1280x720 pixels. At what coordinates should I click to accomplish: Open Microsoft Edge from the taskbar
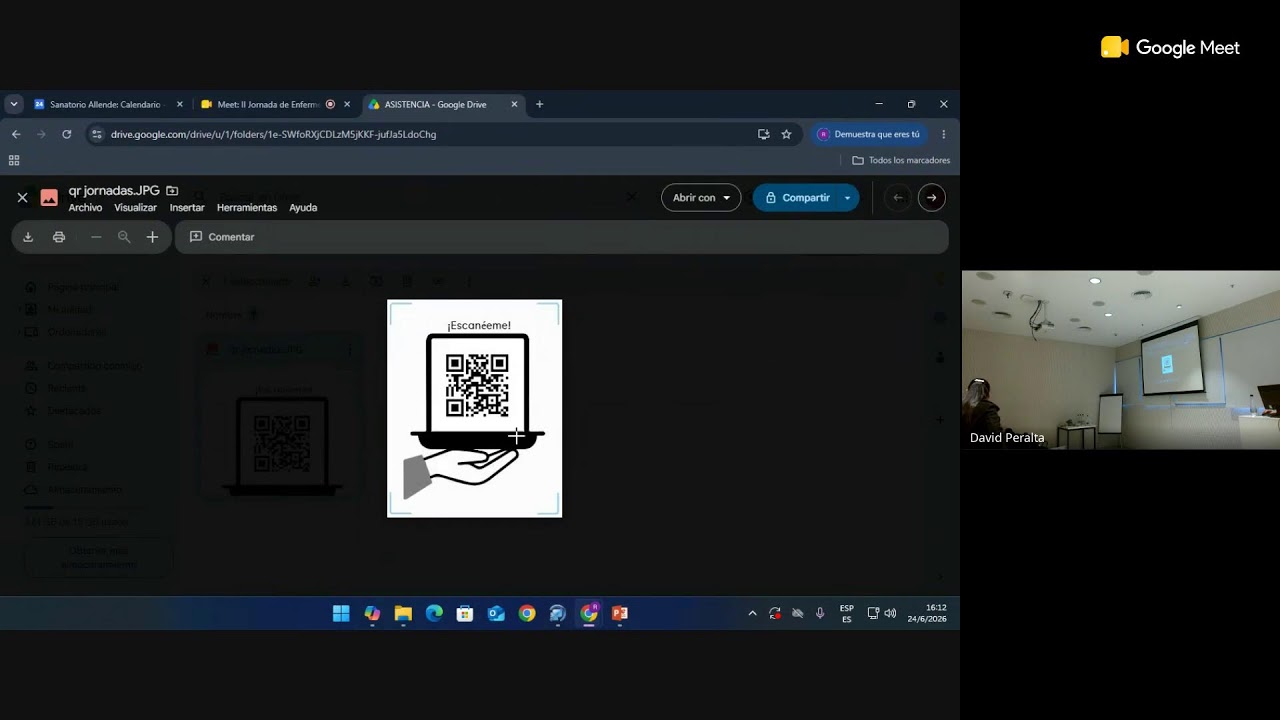[x=434, y=614]
